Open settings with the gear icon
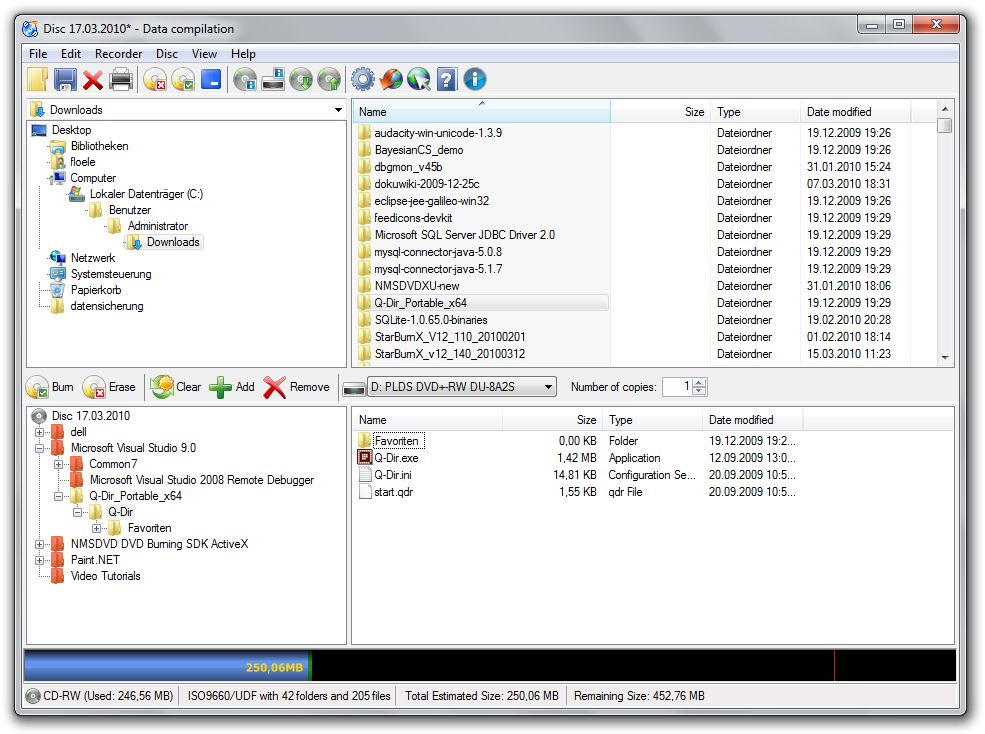Image resolution: width=985 pixels, height=734 pixels. click(x=362, y=80)
